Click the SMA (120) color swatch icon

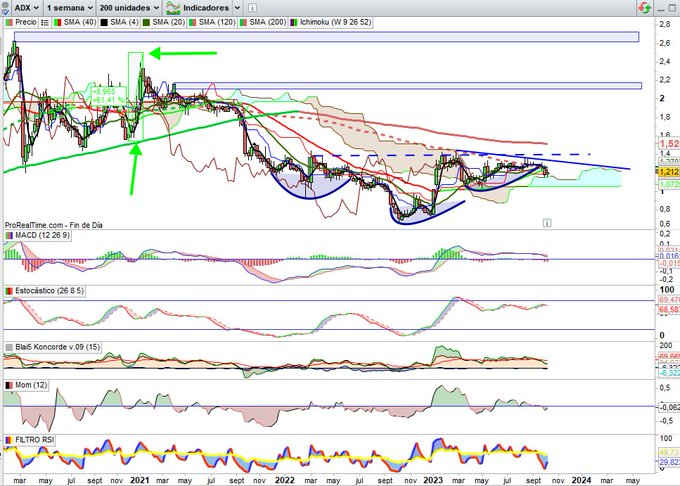pos(193,23)
